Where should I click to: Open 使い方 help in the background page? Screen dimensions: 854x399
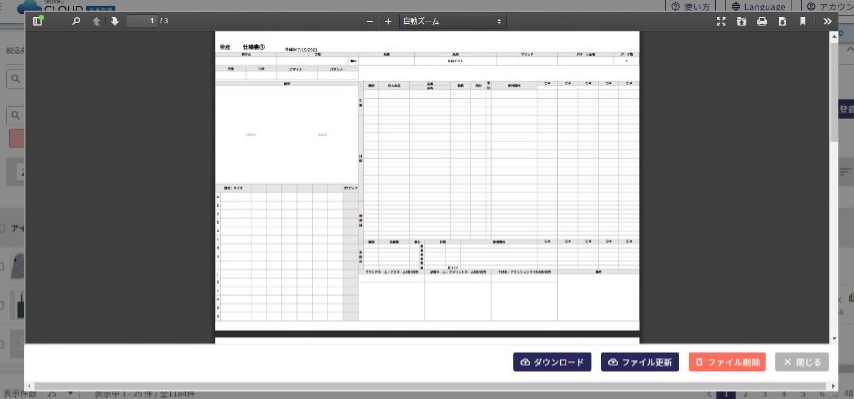(691, 7)
